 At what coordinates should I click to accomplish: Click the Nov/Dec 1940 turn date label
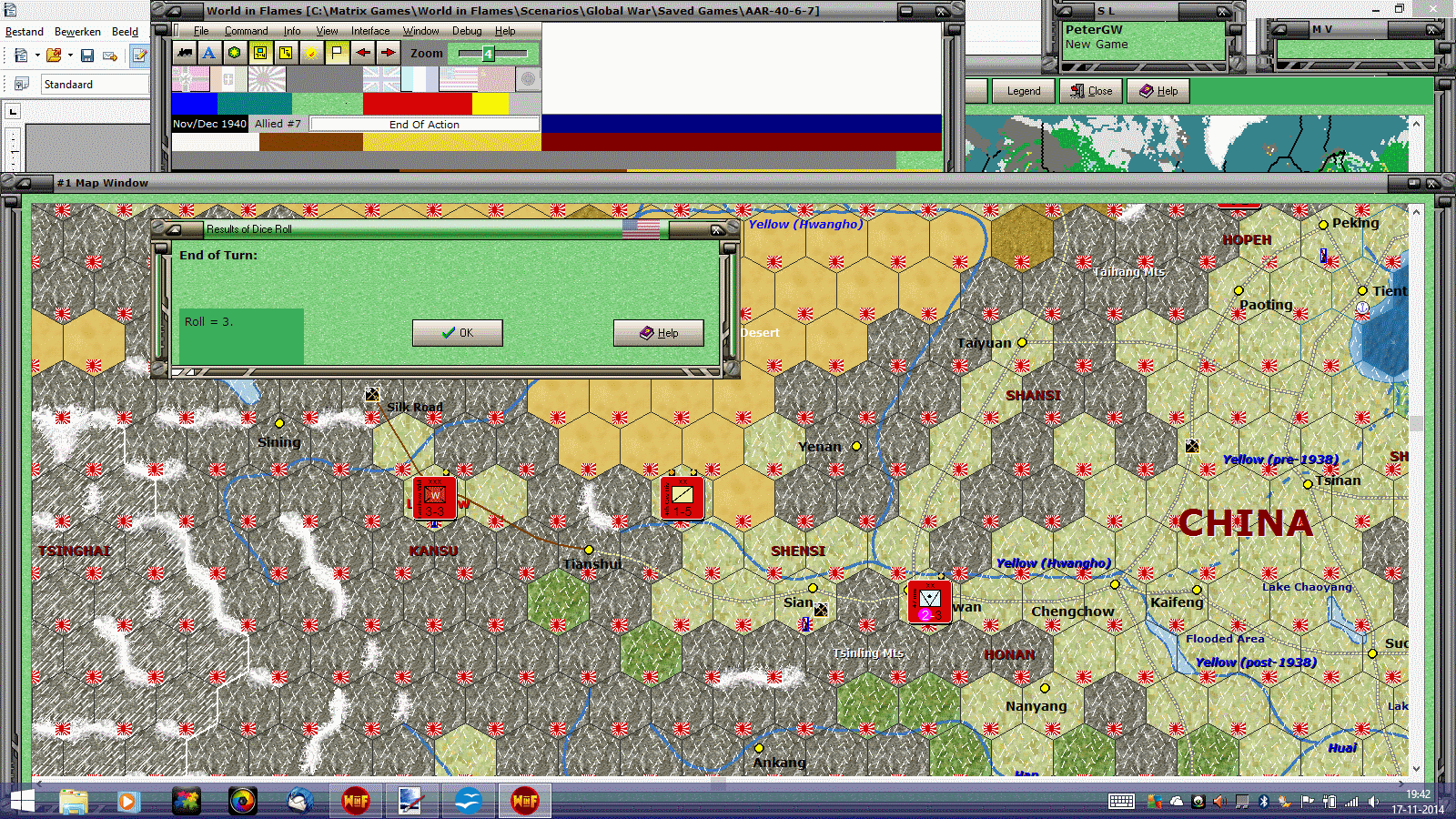pos(209,124)
